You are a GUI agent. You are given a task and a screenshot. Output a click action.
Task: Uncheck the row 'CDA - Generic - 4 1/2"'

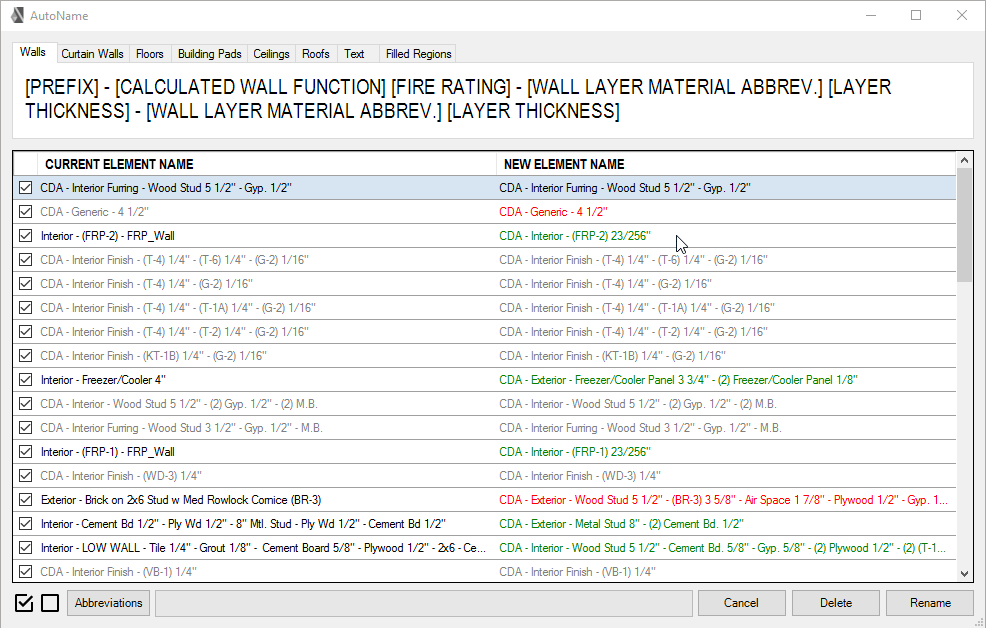point(25,211)
